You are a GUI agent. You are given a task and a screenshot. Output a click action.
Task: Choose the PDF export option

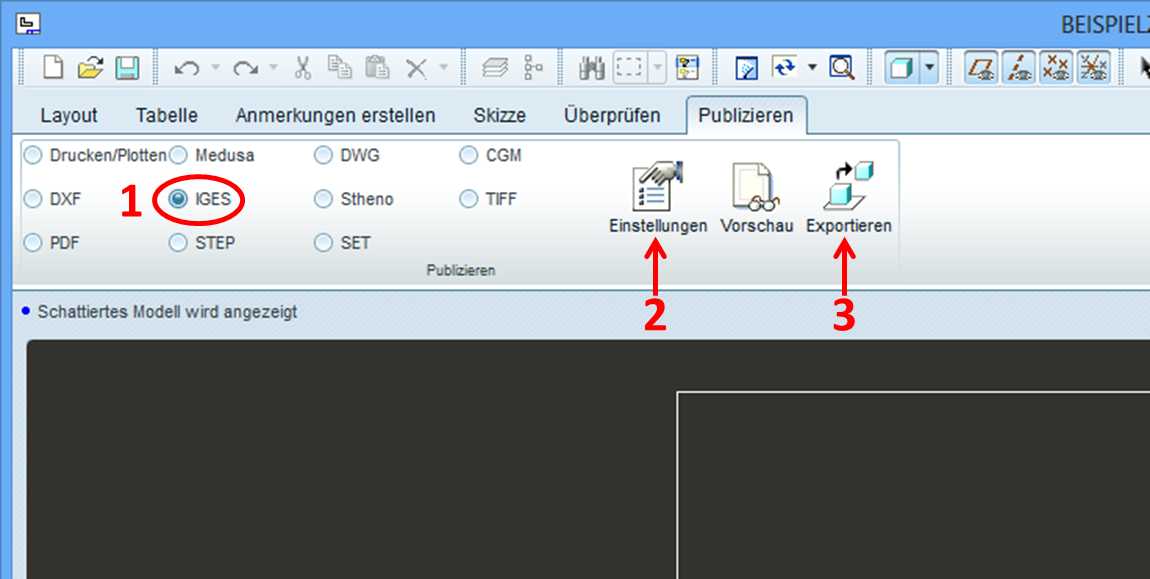tap(34, 243)
